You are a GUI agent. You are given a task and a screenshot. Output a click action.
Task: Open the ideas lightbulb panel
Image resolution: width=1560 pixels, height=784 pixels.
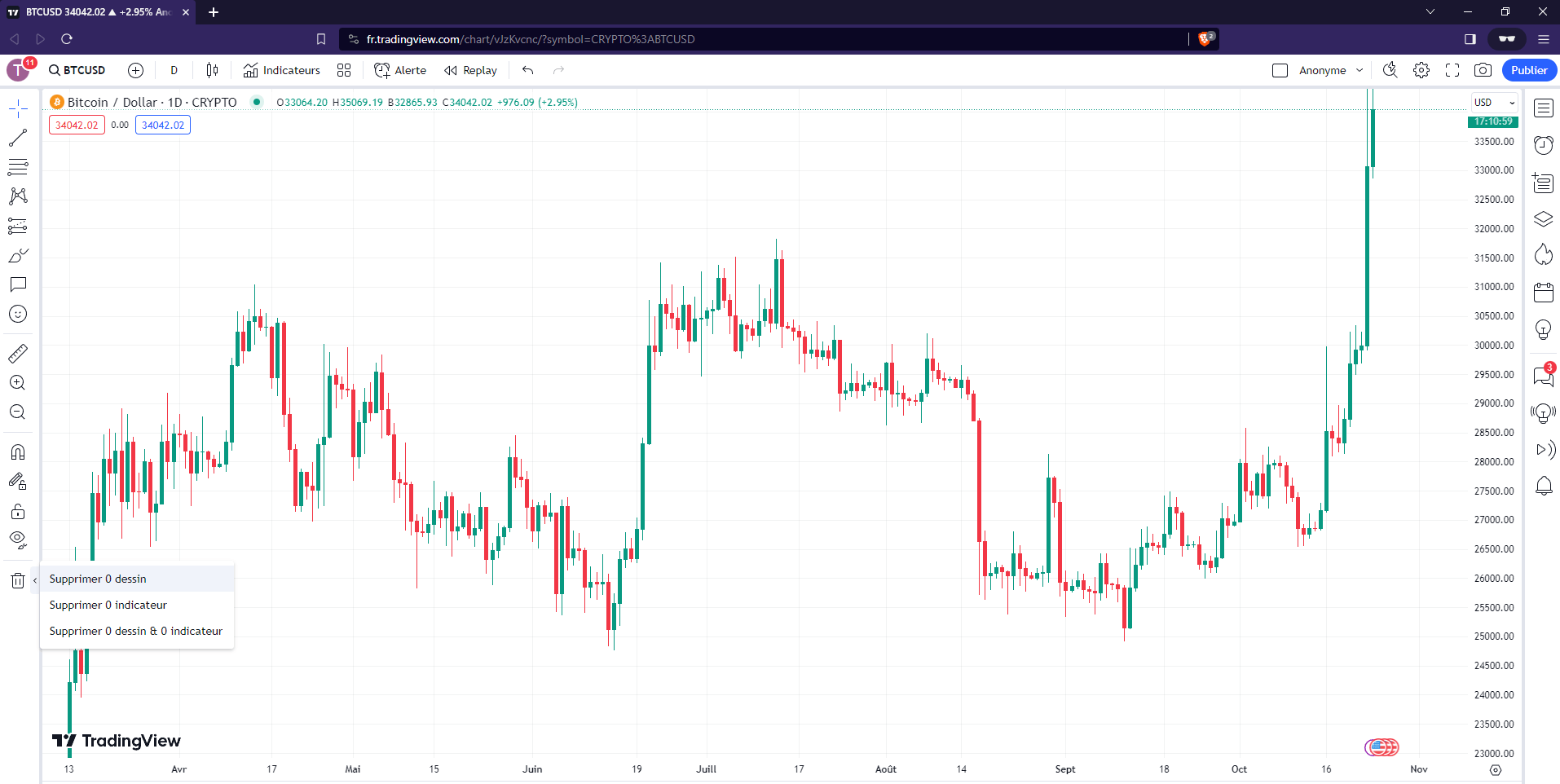click(1542, 329)
